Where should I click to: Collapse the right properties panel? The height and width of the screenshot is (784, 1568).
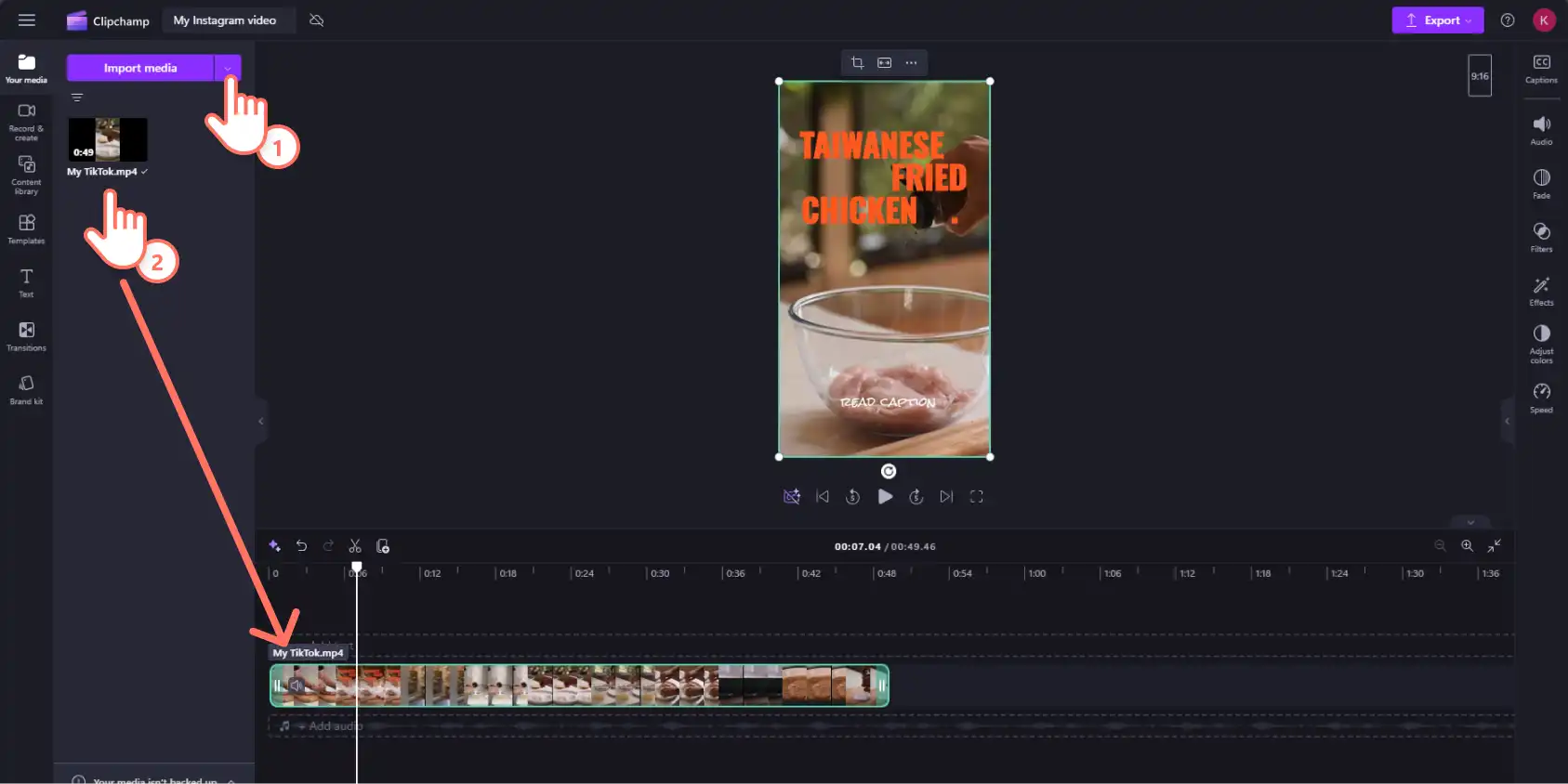pyautogui.click(x=1507, y=422)
